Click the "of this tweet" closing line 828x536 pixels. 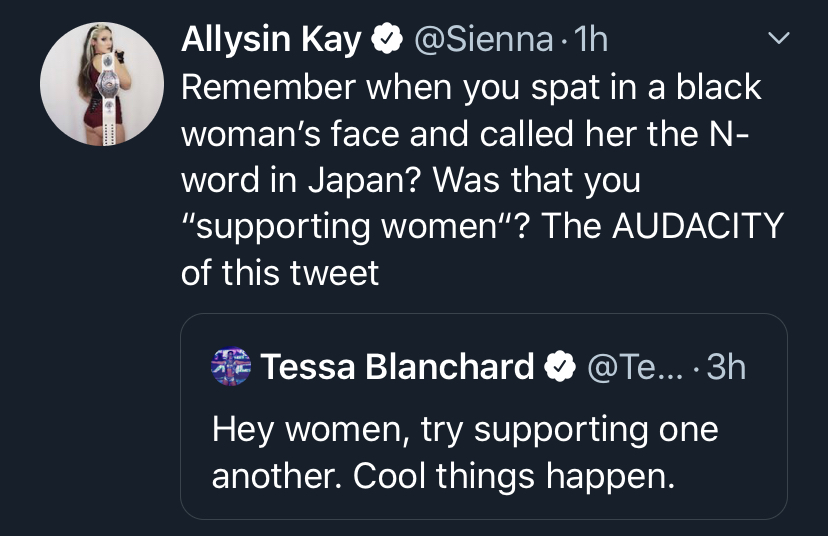pos(280,272)
